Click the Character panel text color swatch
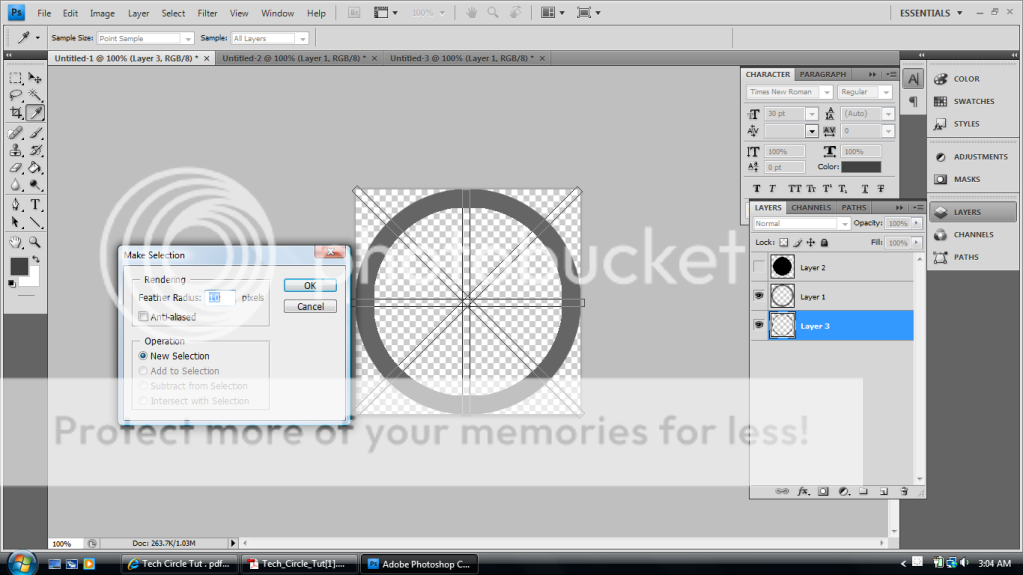This screenshot has height=575, width=1023. tap(861, 167)
